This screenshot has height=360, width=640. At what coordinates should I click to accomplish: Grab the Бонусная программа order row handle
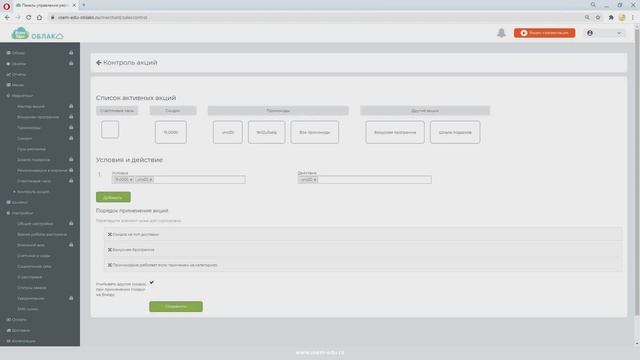click(x=110, y=249)
